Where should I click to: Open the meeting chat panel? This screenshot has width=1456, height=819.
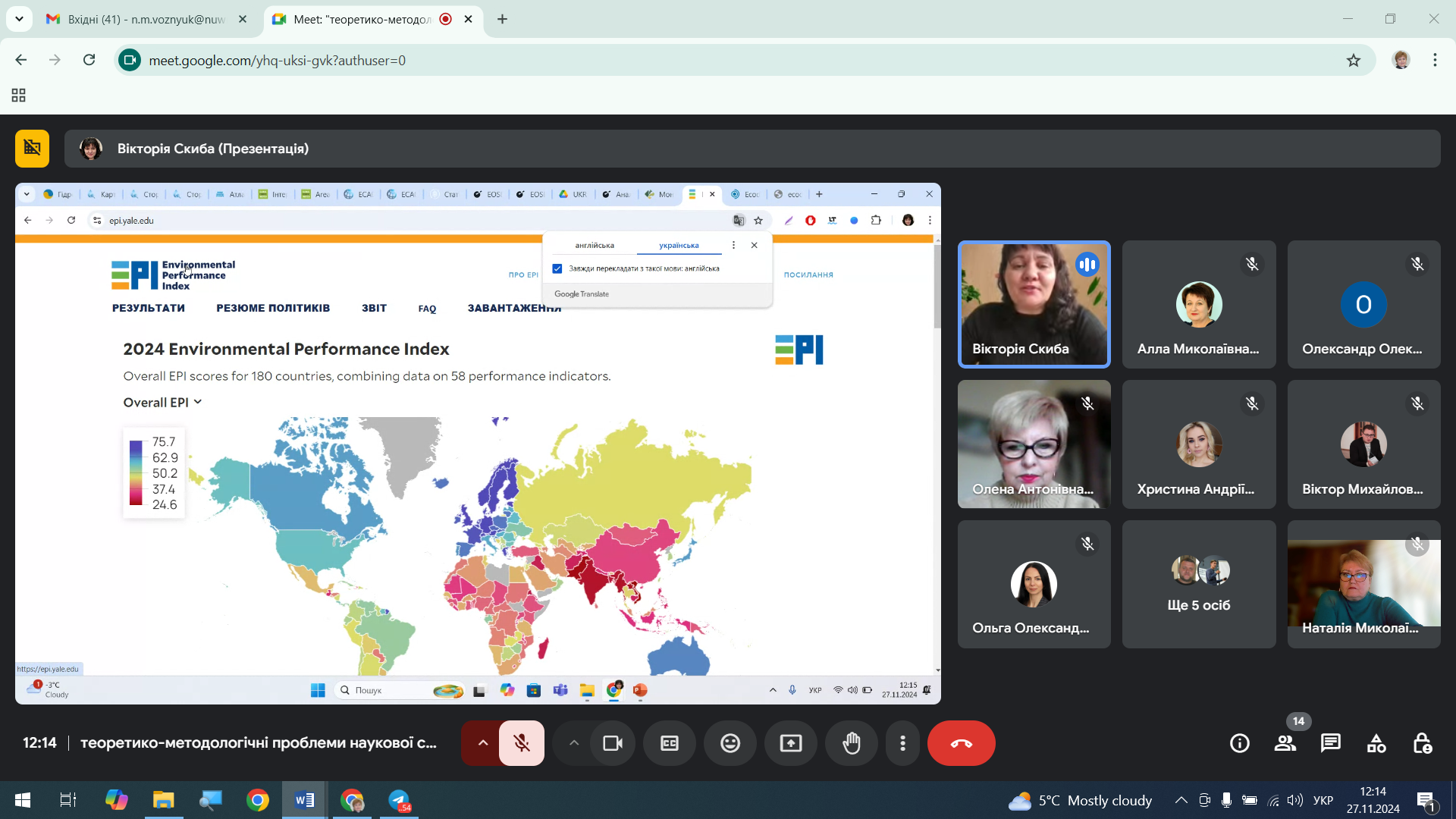tap(1330, 743)
